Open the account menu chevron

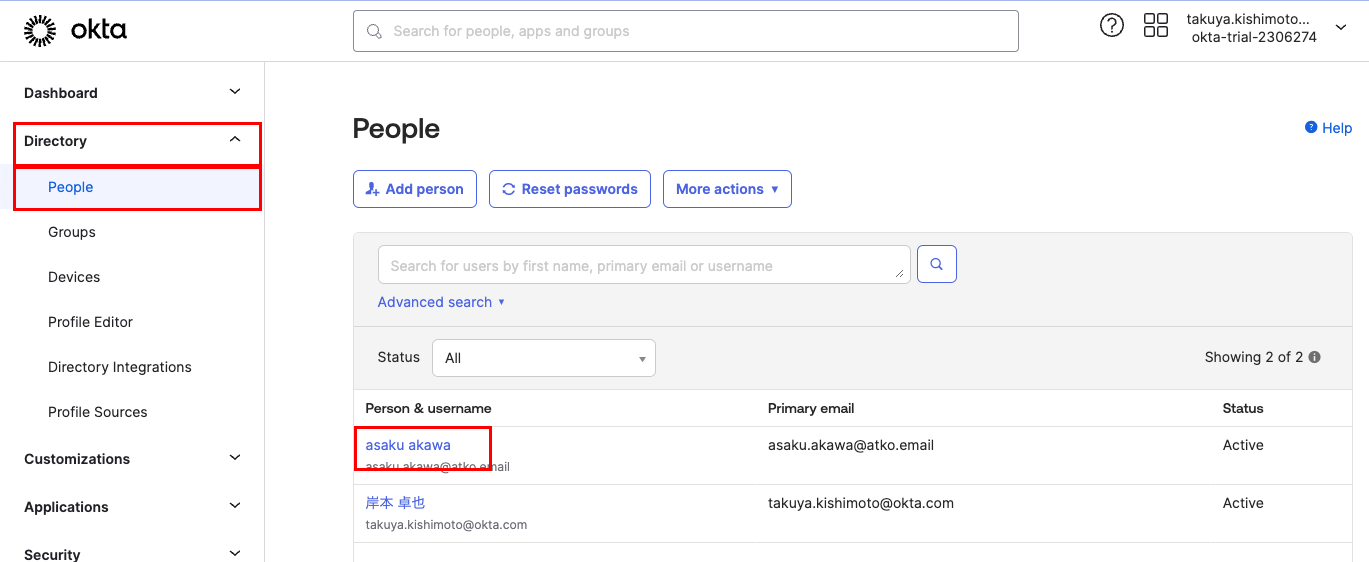tap(1341, 28)
